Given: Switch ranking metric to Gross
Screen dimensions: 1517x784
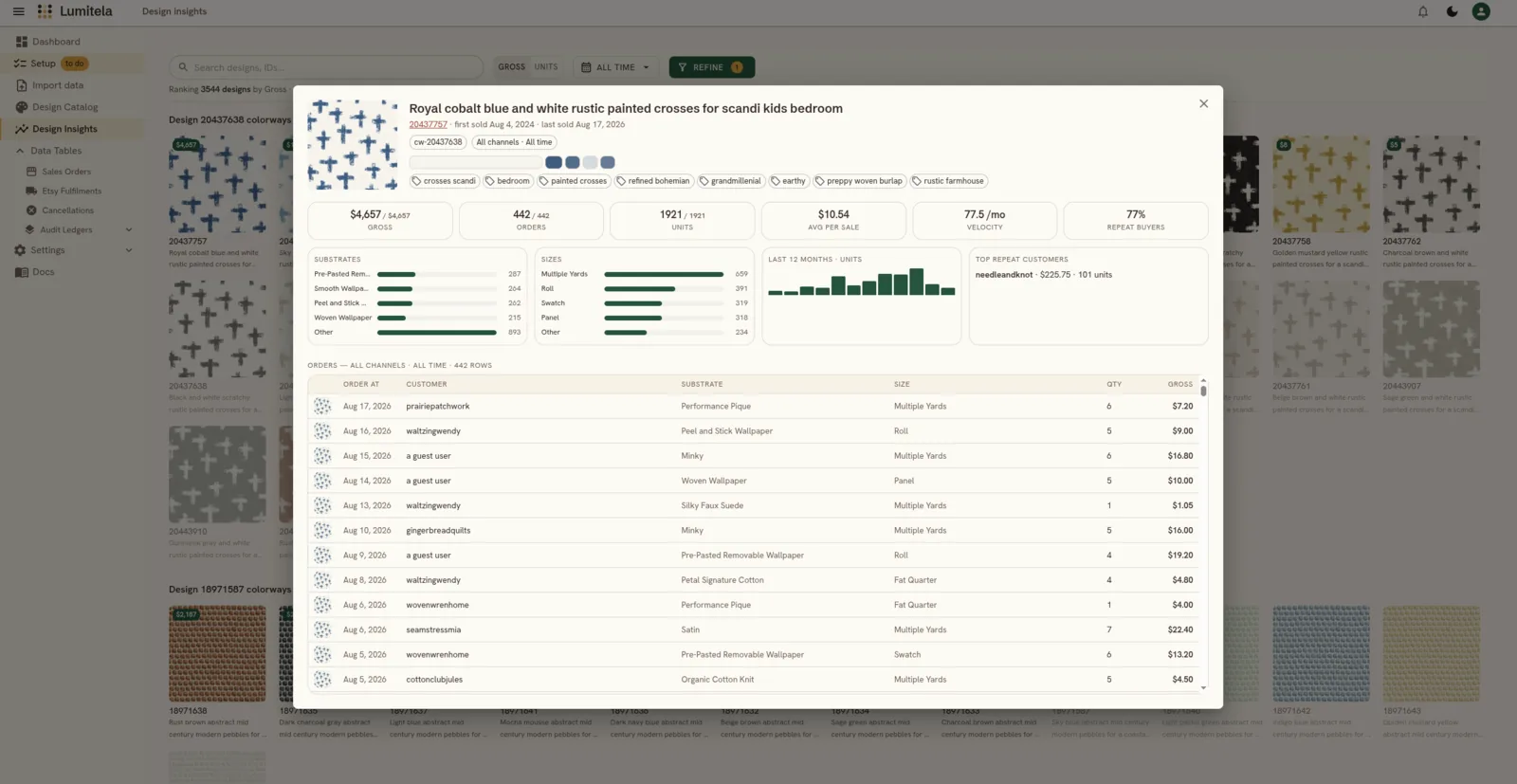Looking at the screenshot, I should coord(512,67).
